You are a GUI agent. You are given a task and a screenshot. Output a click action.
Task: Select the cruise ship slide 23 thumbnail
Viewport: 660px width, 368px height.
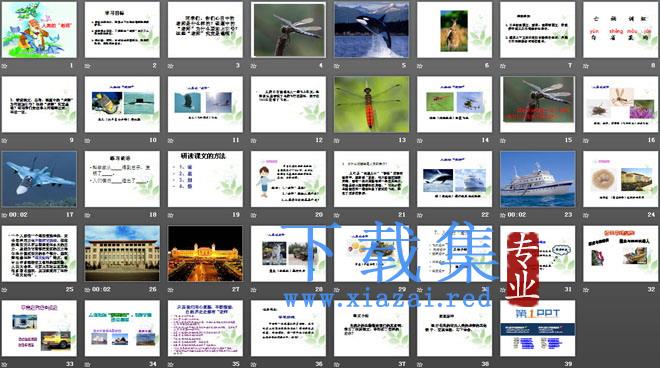click(538, 179)
